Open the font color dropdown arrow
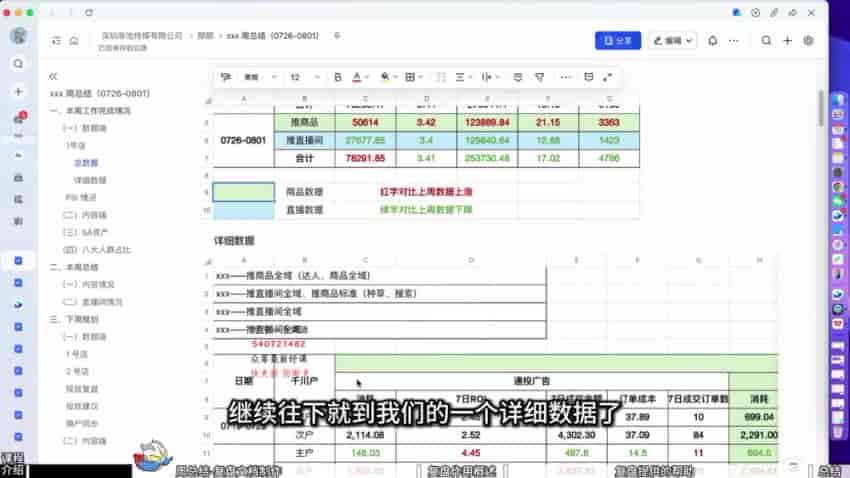 (x=367, y=77)
